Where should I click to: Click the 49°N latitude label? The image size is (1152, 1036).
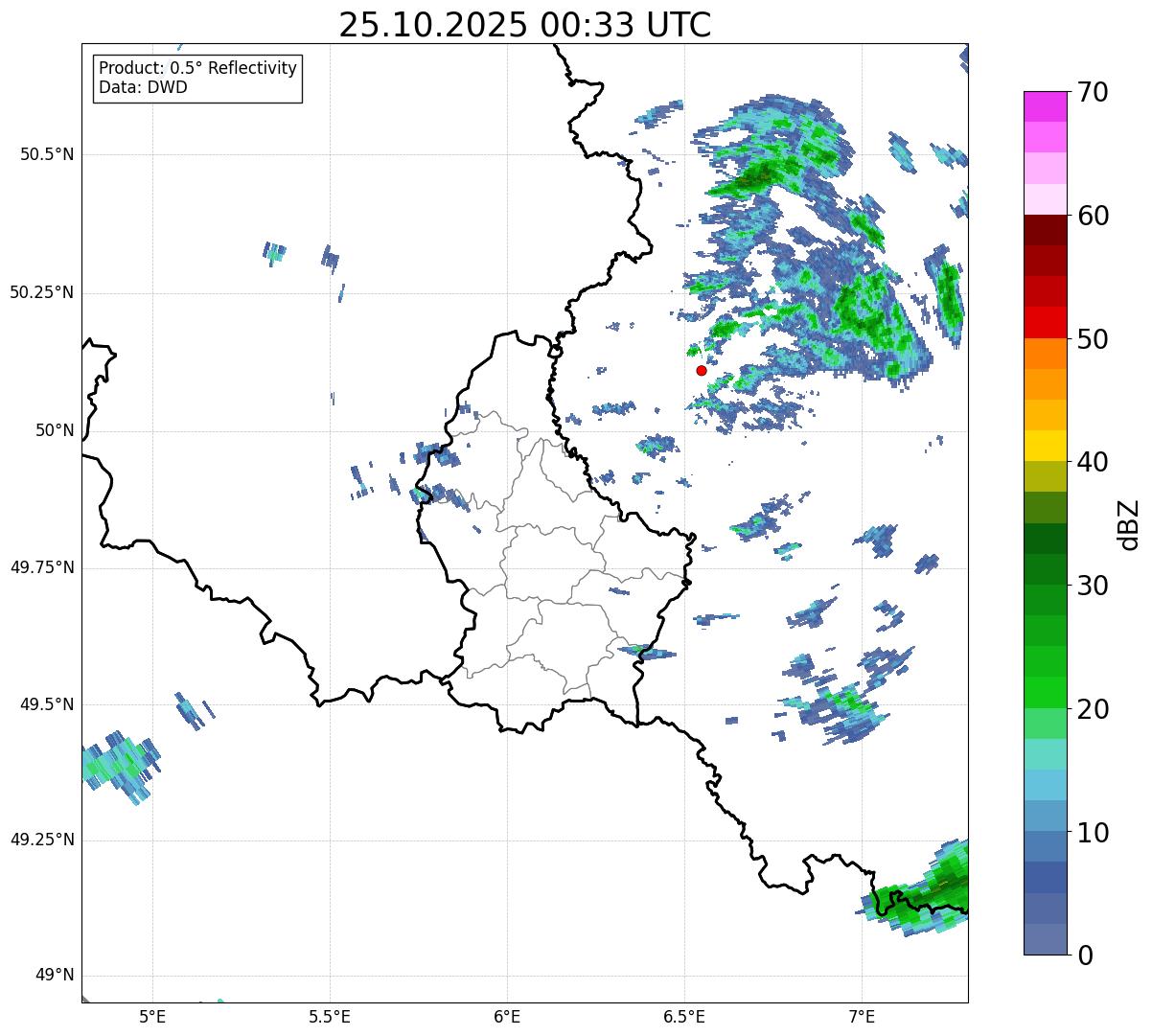(x=55, y=975)
